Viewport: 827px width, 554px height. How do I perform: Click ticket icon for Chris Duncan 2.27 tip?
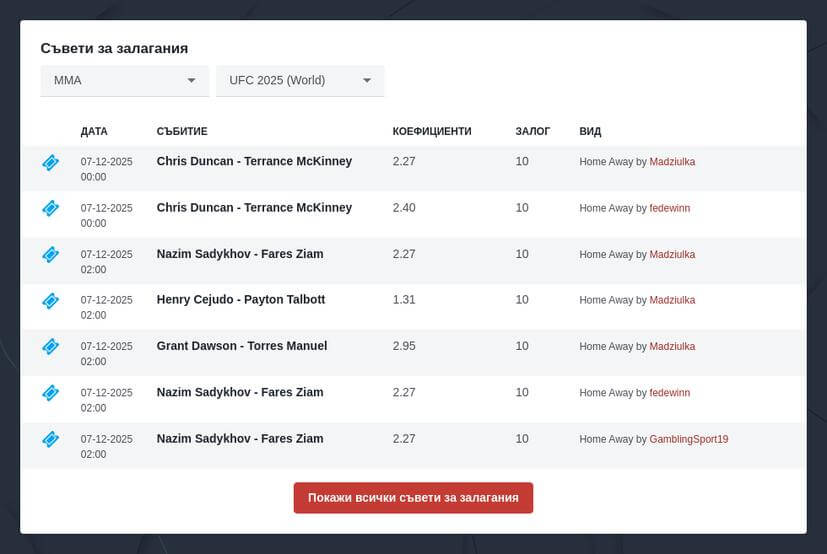pos(50,162)
